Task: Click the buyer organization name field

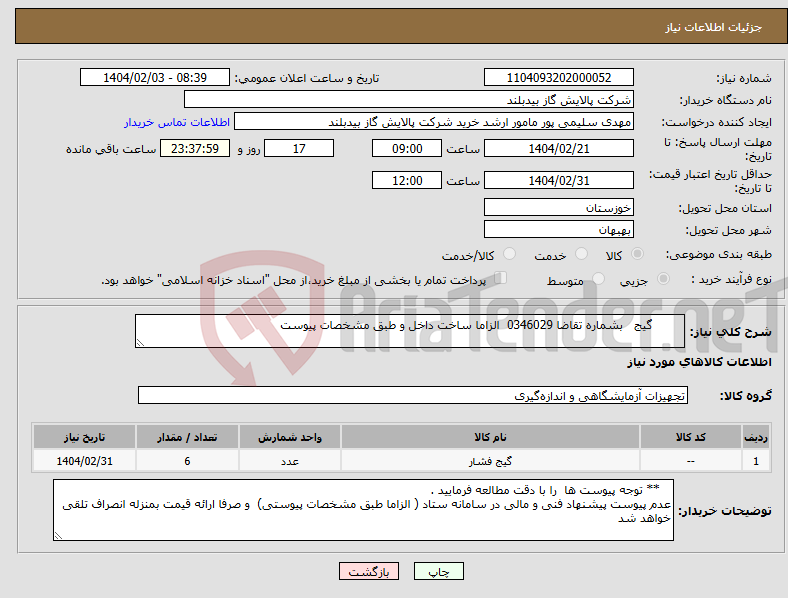Action: 409,99
